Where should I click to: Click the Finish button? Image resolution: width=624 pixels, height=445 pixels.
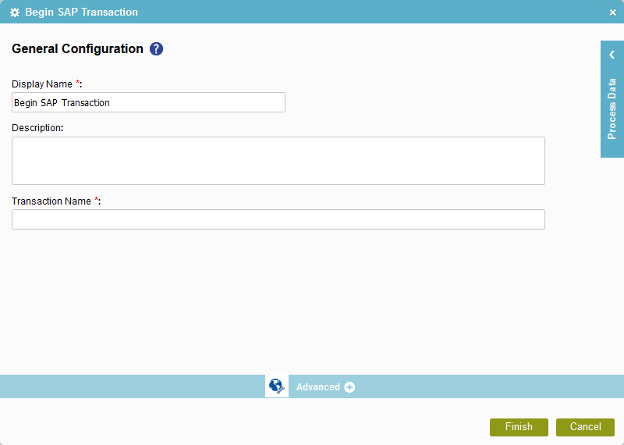click(x=519, y=427)
